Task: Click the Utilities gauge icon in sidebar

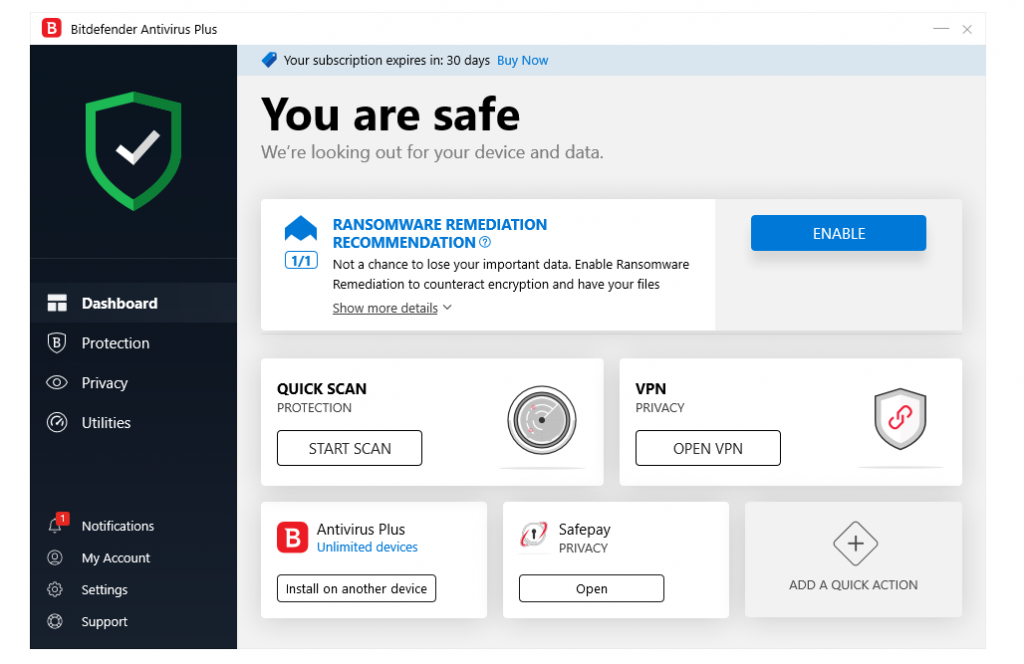Action: pyautogui.click(x=57, y=422)
